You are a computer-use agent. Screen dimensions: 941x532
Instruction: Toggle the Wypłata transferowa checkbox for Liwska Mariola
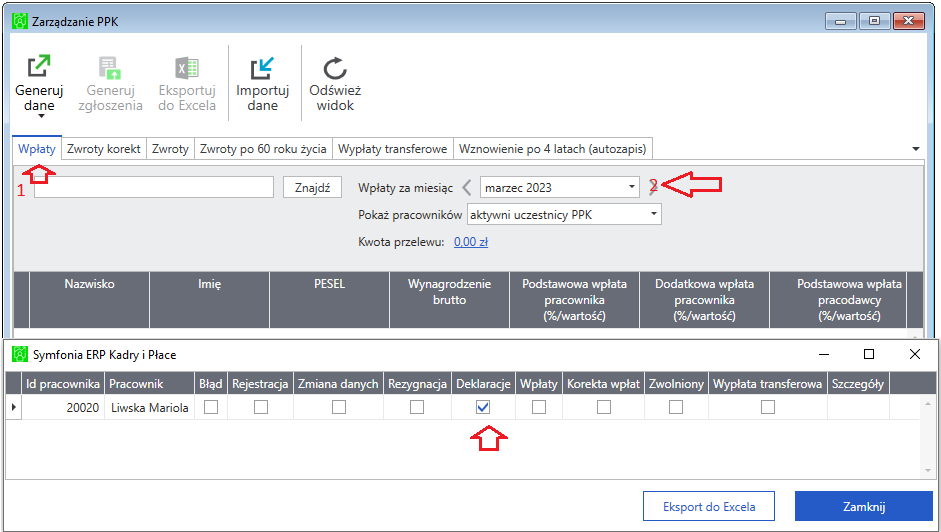[x=768, y=407]
